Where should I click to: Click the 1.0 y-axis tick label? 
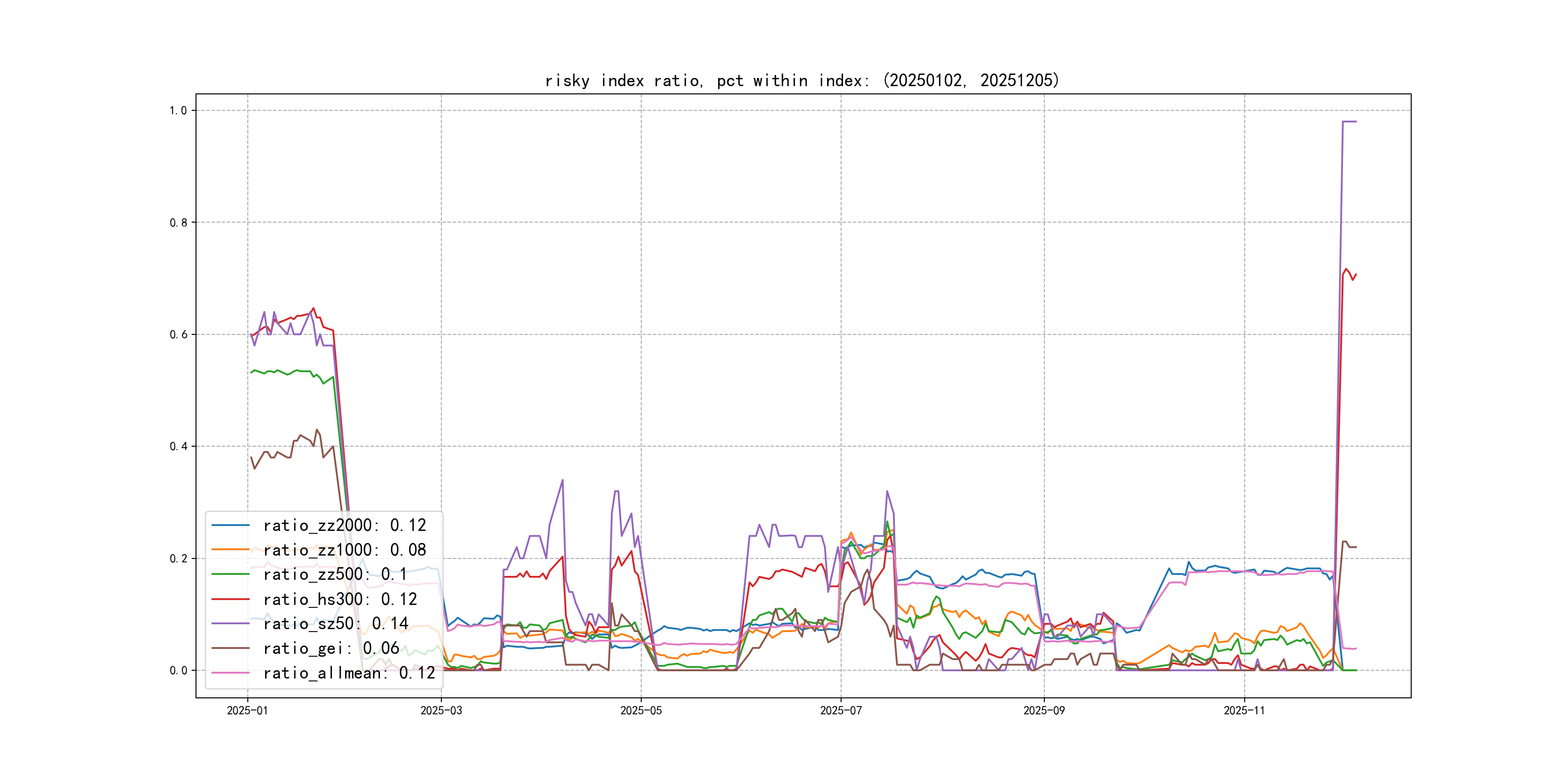click(x=178, y=110)
